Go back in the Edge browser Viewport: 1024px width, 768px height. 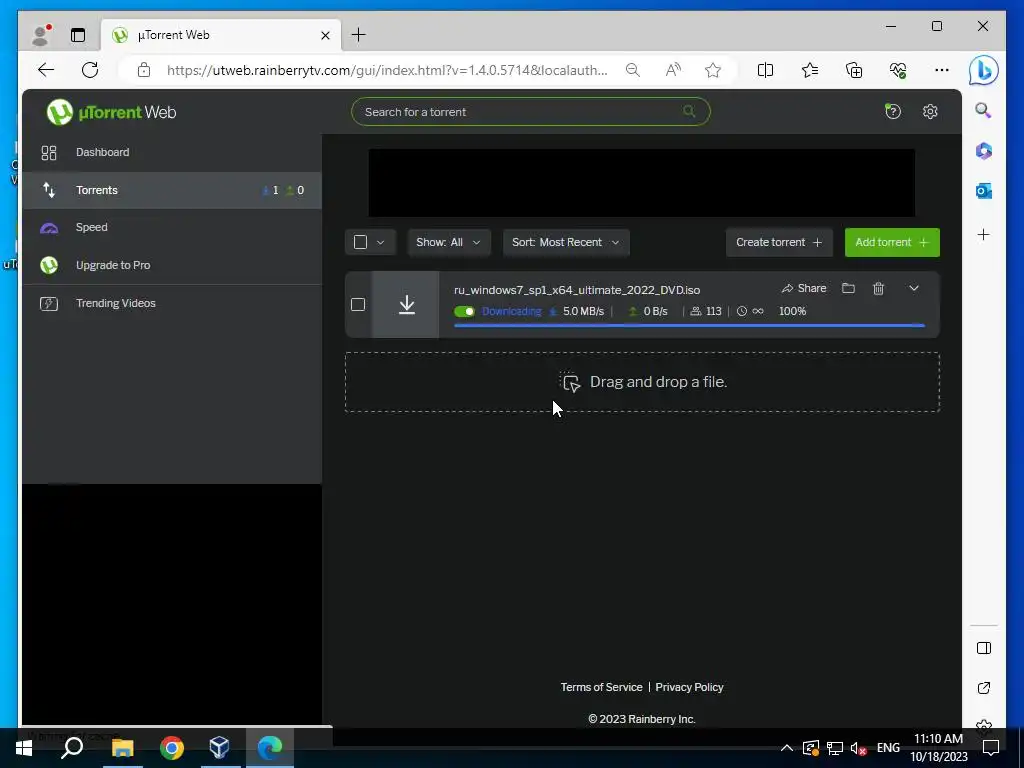tap(46, 70)
